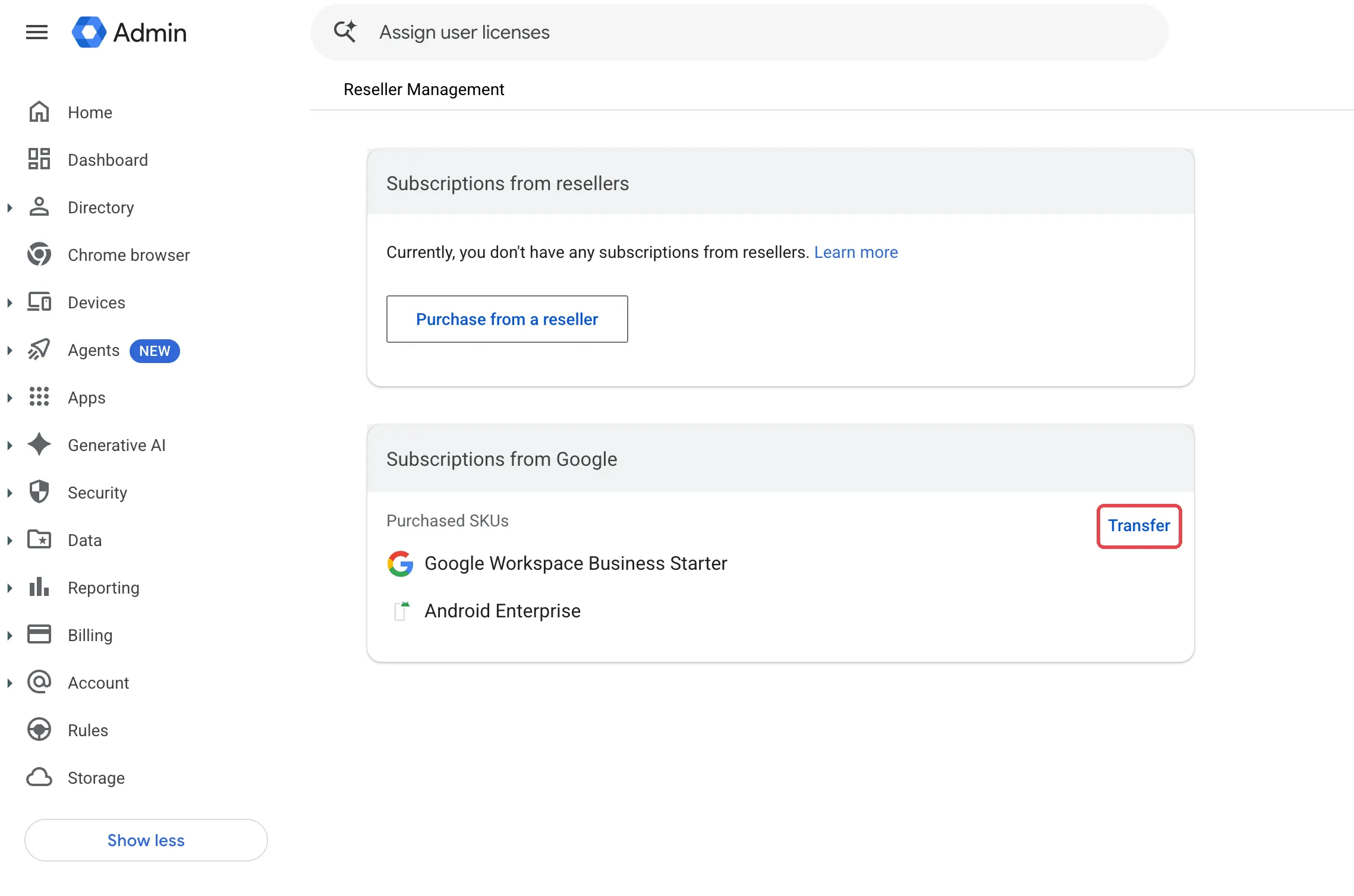Click the Android Enterprise icon
Viewport: 1354px width, 896px height.
(x=402, y=611)
